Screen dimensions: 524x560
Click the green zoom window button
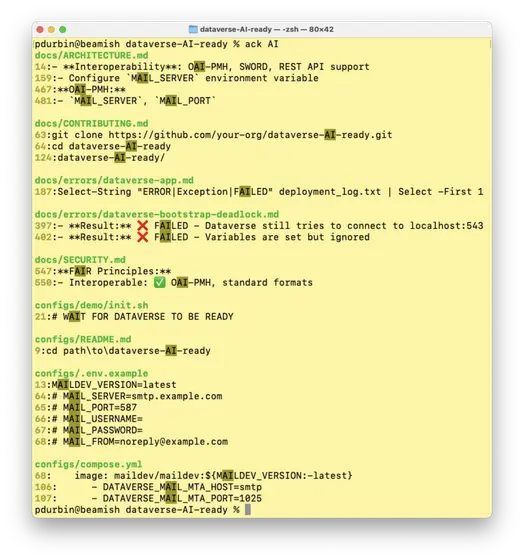tap(63, 29)
